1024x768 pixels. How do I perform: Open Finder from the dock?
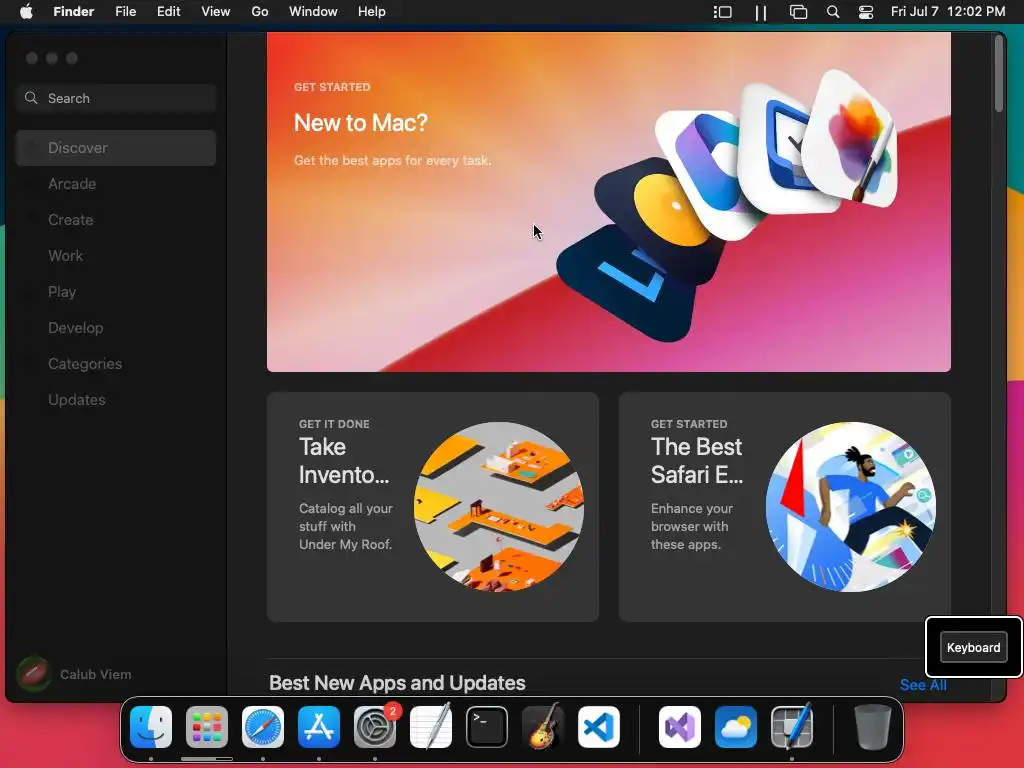[x=151, y=727]
